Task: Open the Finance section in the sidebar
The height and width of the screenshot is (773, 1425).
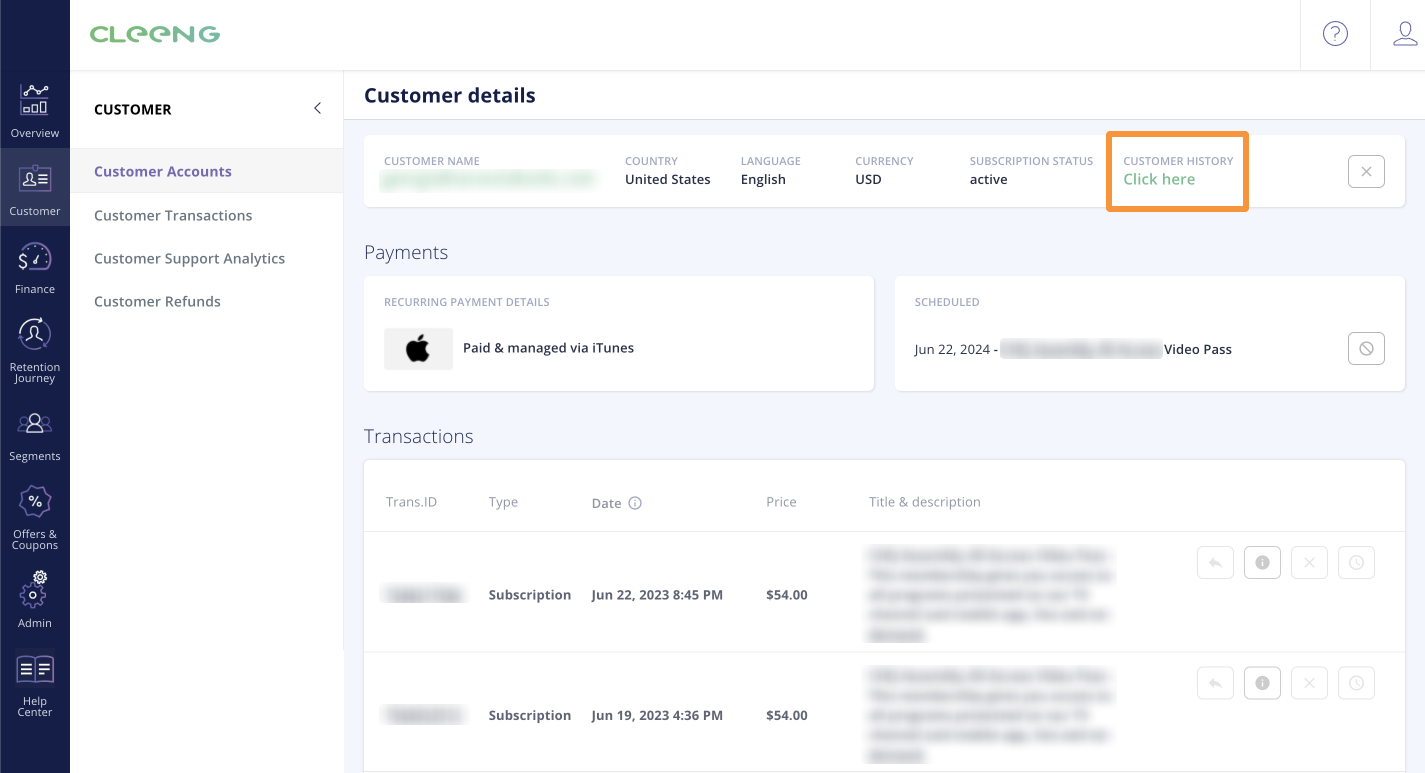Action: [34, 265]
